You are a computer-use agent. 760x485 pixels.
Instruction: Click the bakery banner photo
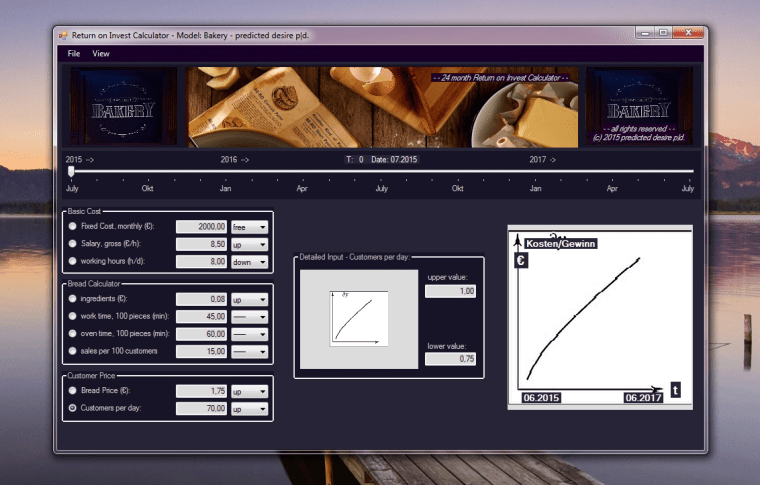click(382, 107)
